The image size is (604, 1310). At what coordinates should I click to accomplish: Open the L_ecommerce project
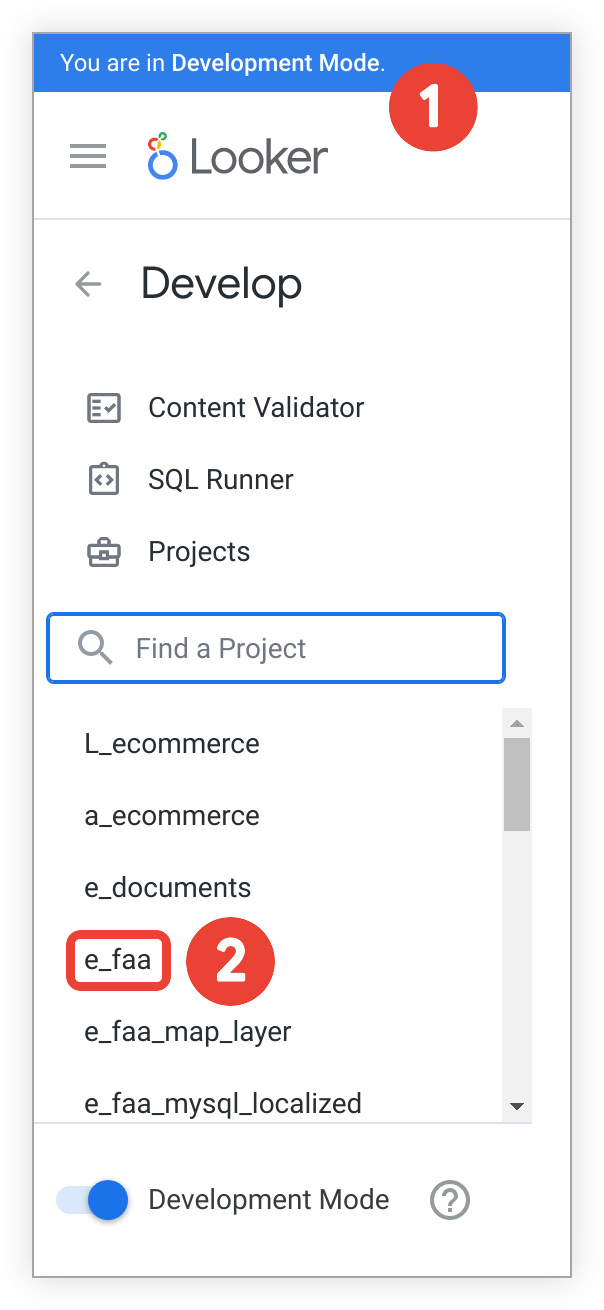click(172, 744)
